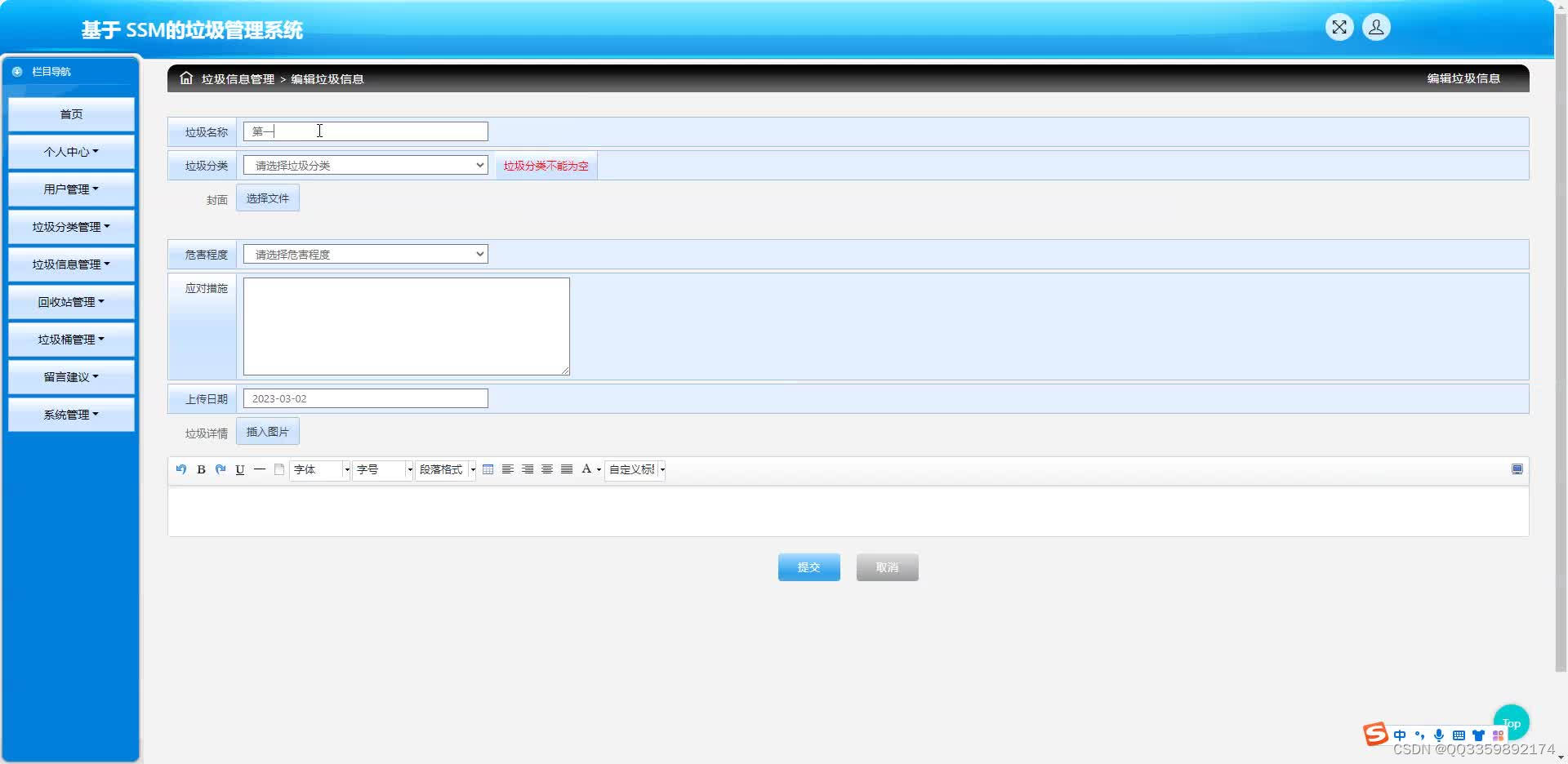Screen dimensions: 1568x764
Task: Expand the 用户管理 sidebar menu
Action: click(71, 189)
